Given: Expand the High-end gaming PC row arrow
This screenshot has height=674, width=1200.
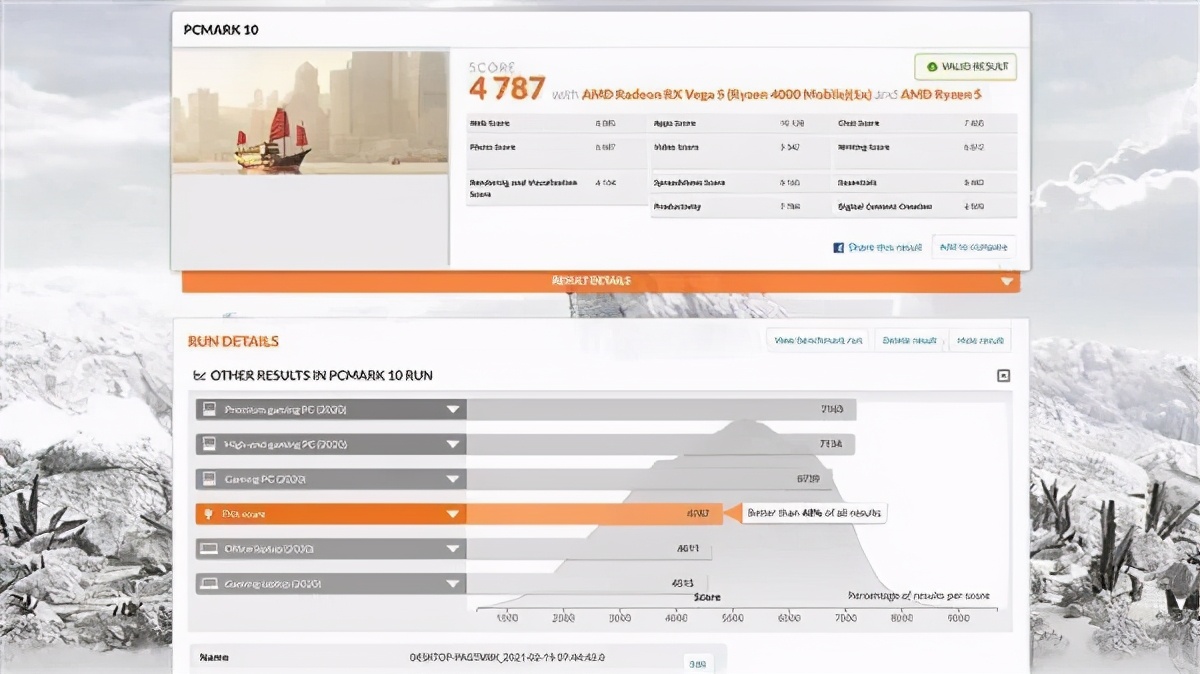Looking at the screenshot, I should pos(453,444).
